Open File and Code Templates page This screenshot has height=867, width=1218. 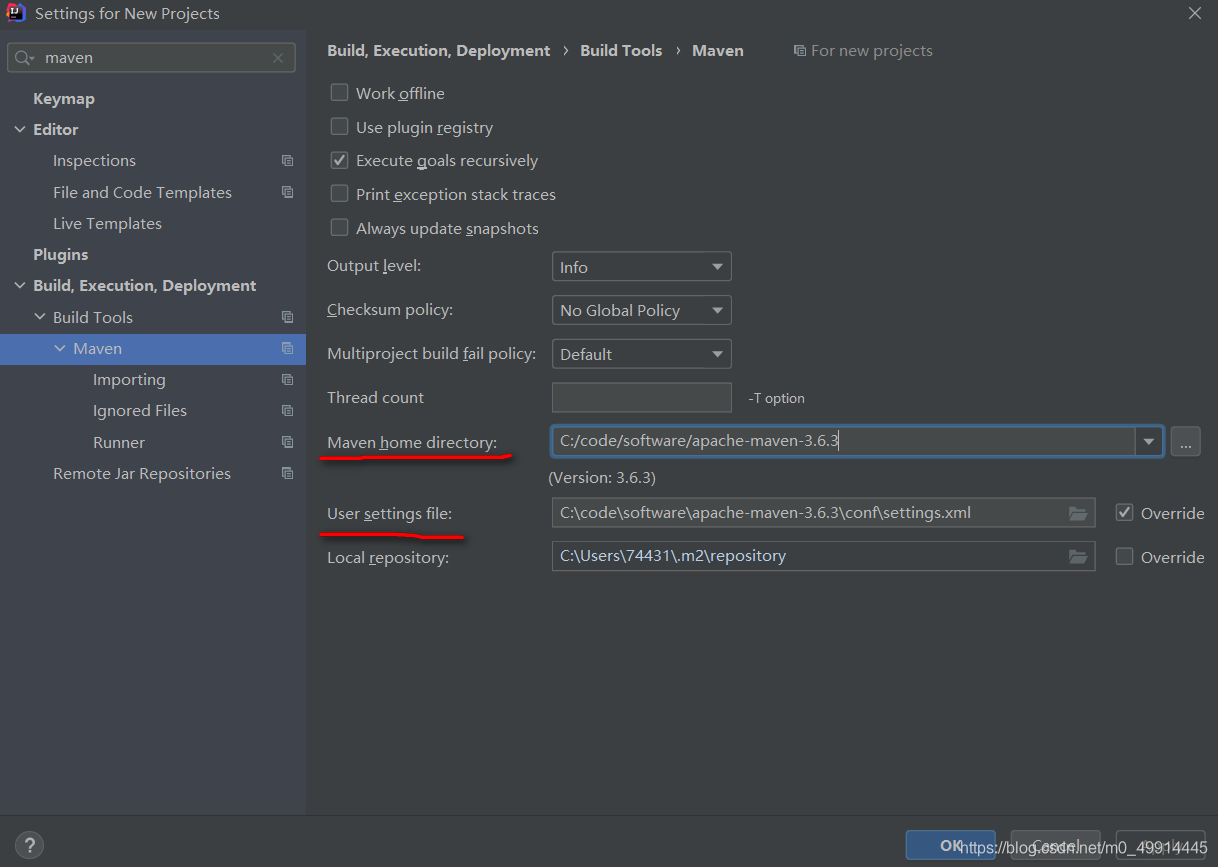(142, 192)
